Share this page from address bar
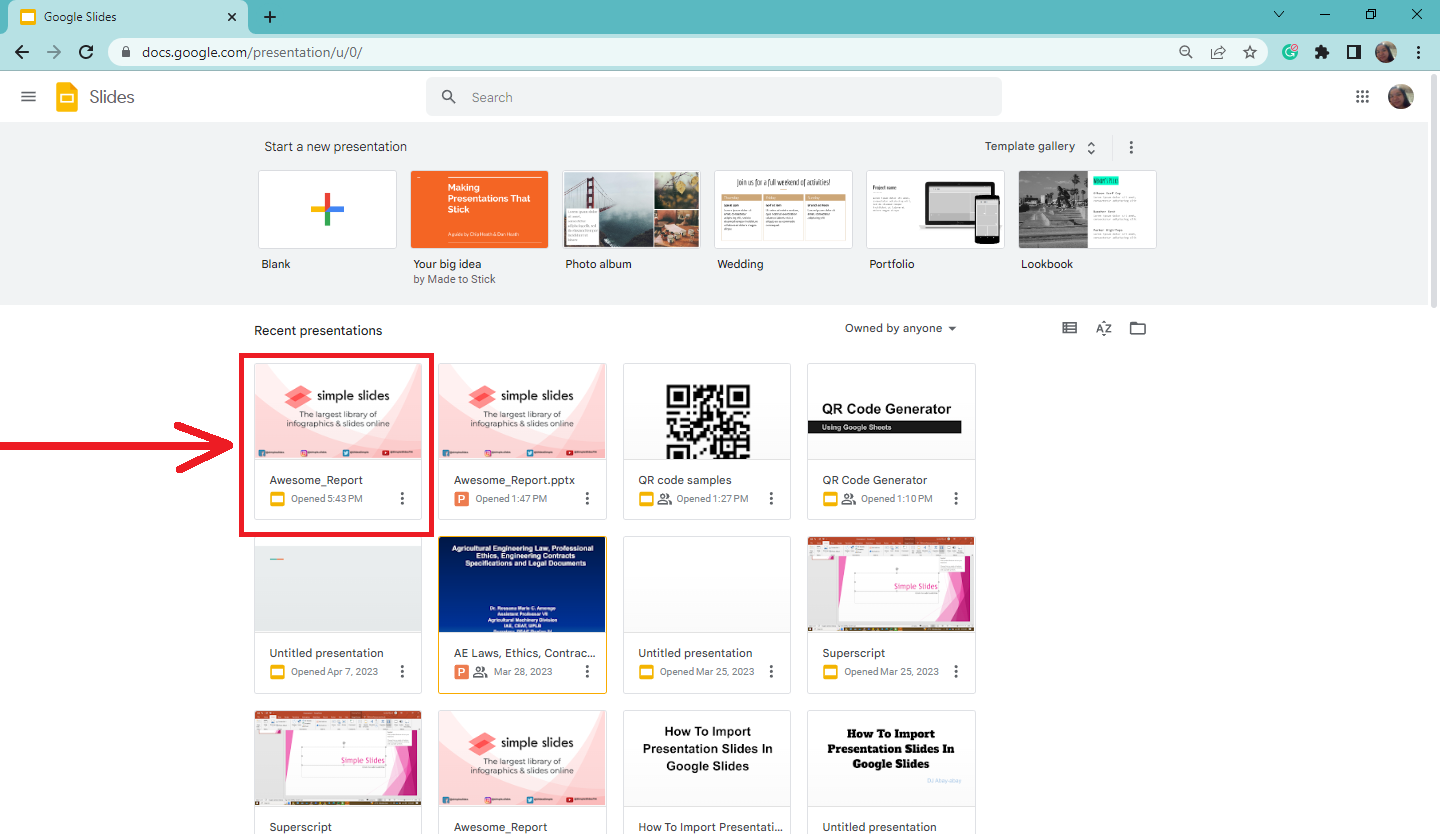Viewport: 1440px width, 834px height. (1218, 52)
